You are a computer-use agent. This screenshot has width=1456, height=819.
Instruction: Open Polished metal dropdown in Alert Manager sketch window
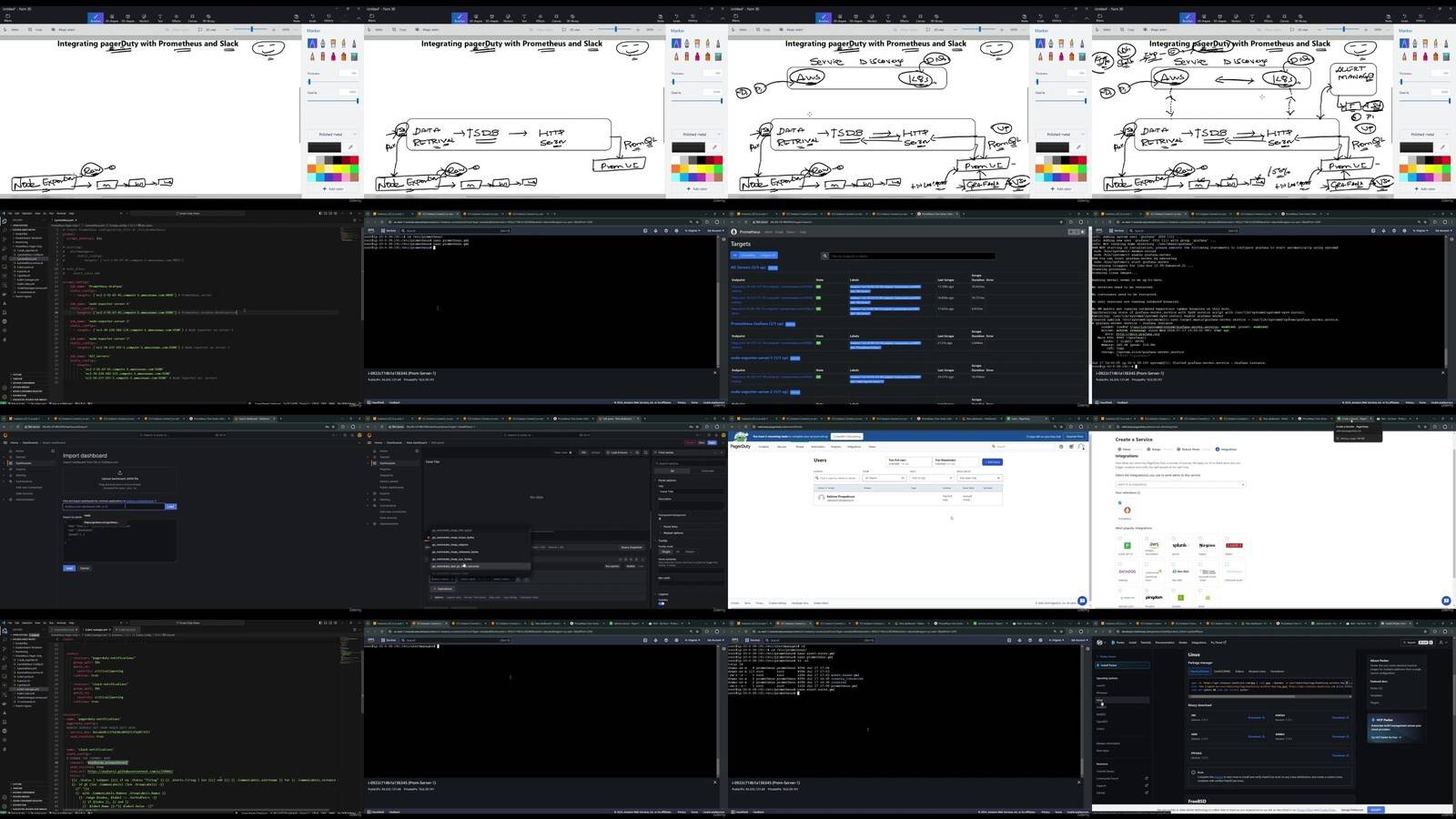(1423, 134)
